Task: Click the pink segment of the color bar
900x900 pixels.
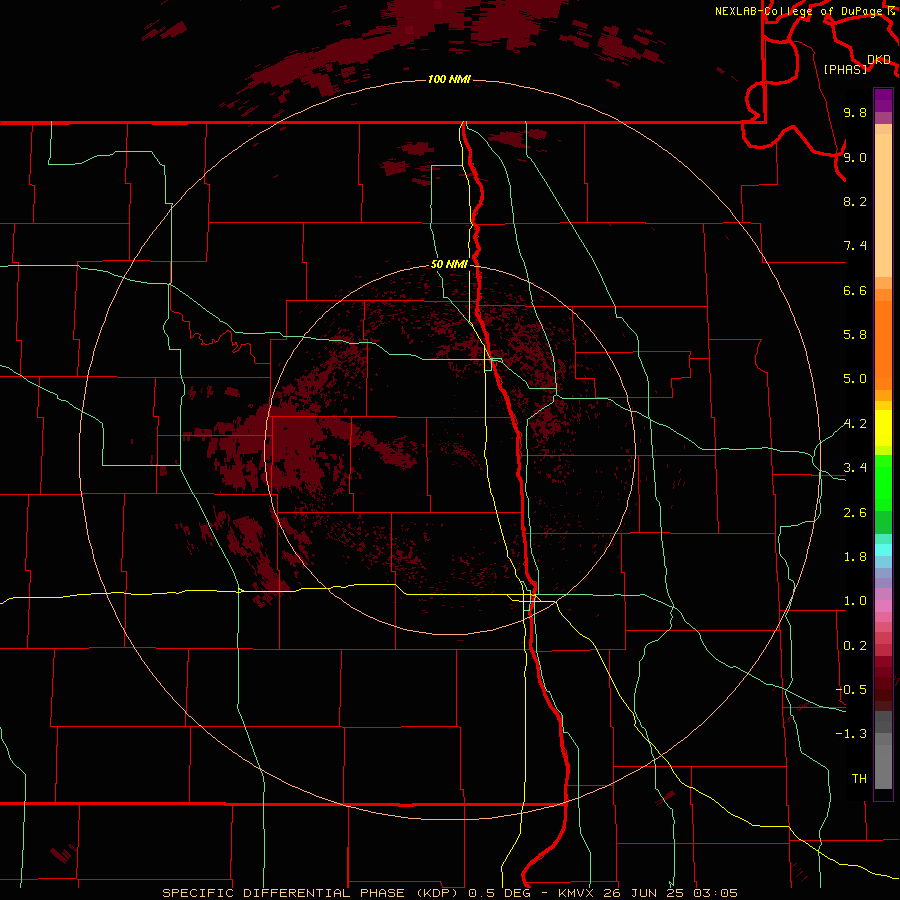Action: point(883,606)
